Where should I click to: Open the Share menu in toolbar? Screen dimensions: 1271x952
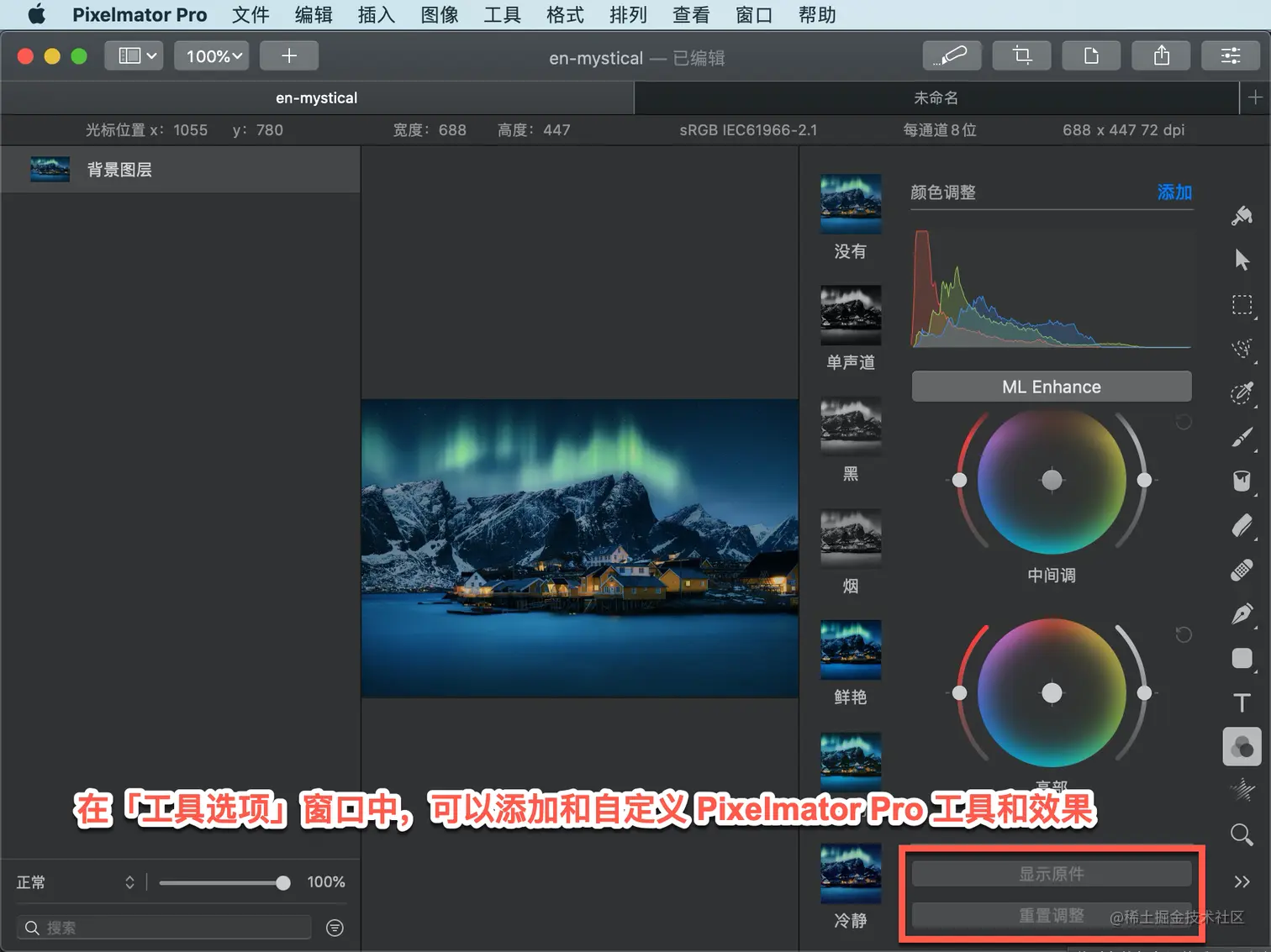(1161, 55)
